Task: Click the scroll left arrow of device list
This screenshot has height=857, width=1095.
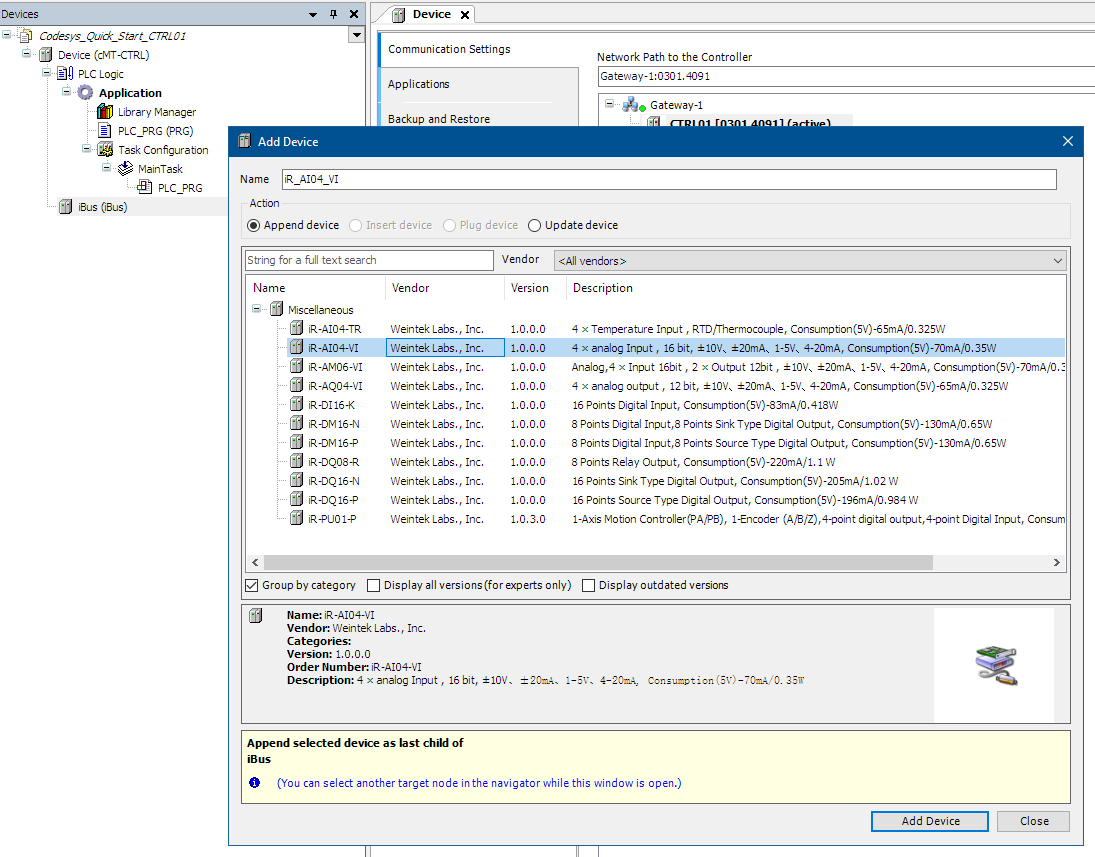Action: click(256, 562)
